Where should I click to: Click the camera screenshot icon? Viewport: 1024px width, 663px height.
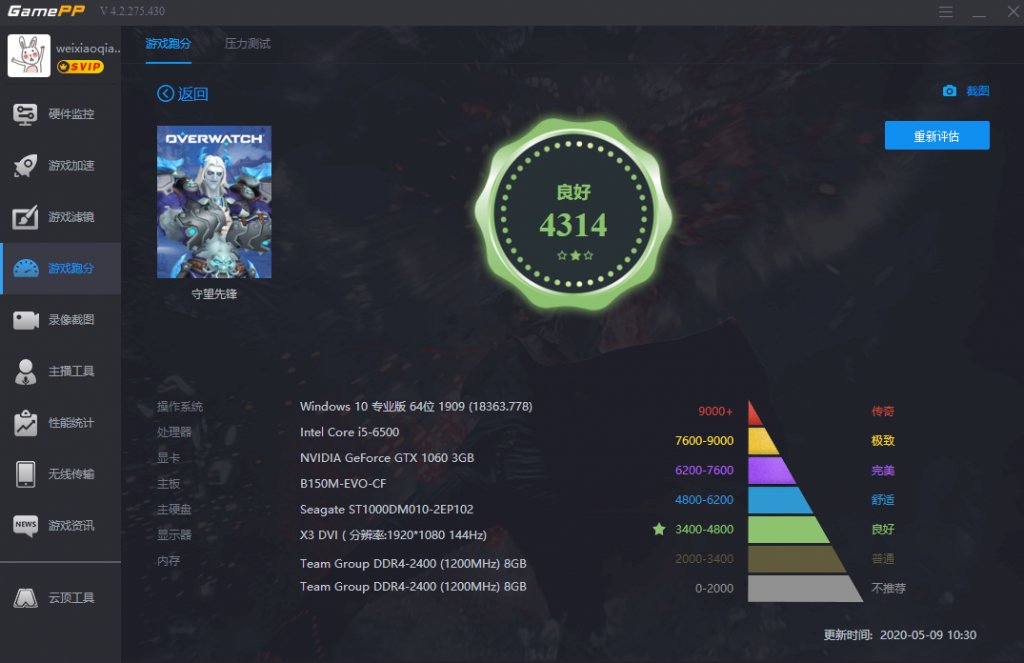coord(950,91)
